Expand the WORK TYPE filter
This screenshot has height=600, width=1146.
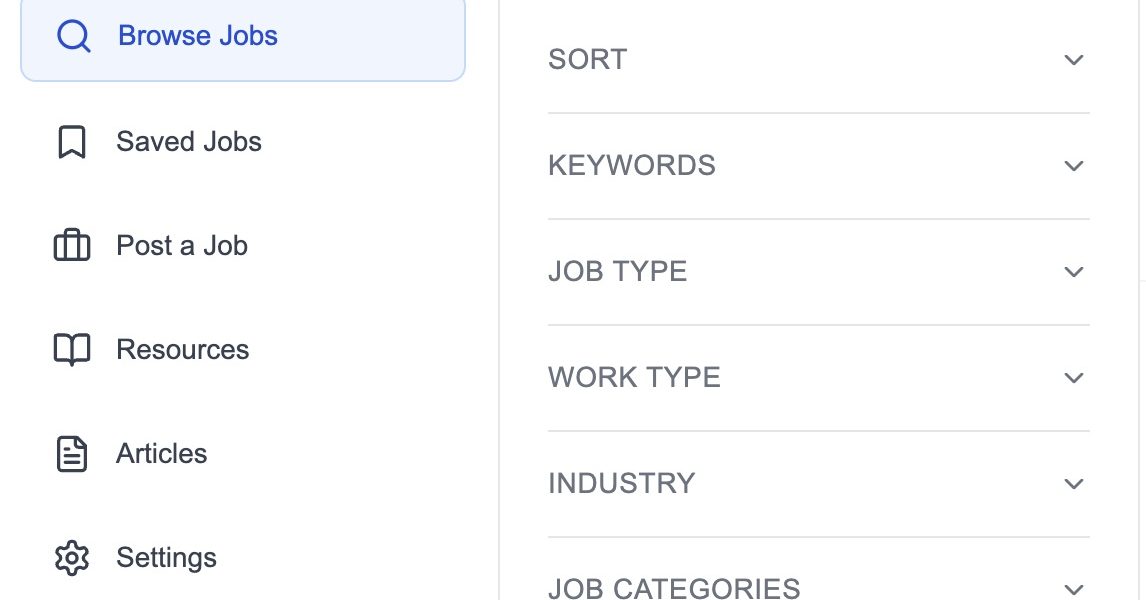[820, 377]
